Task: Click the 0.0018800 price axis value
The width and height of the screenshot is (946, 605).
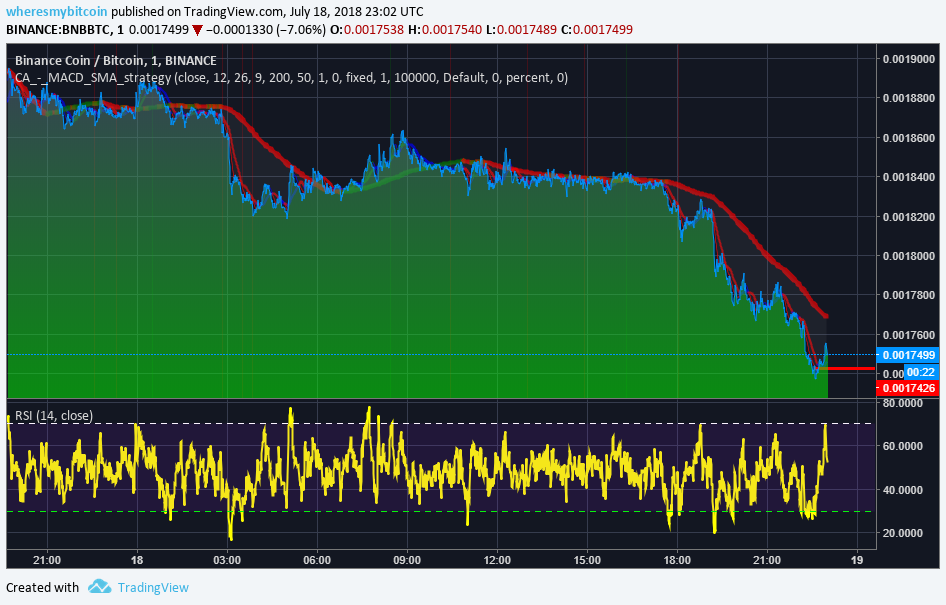Action: (x=909, y=98)
